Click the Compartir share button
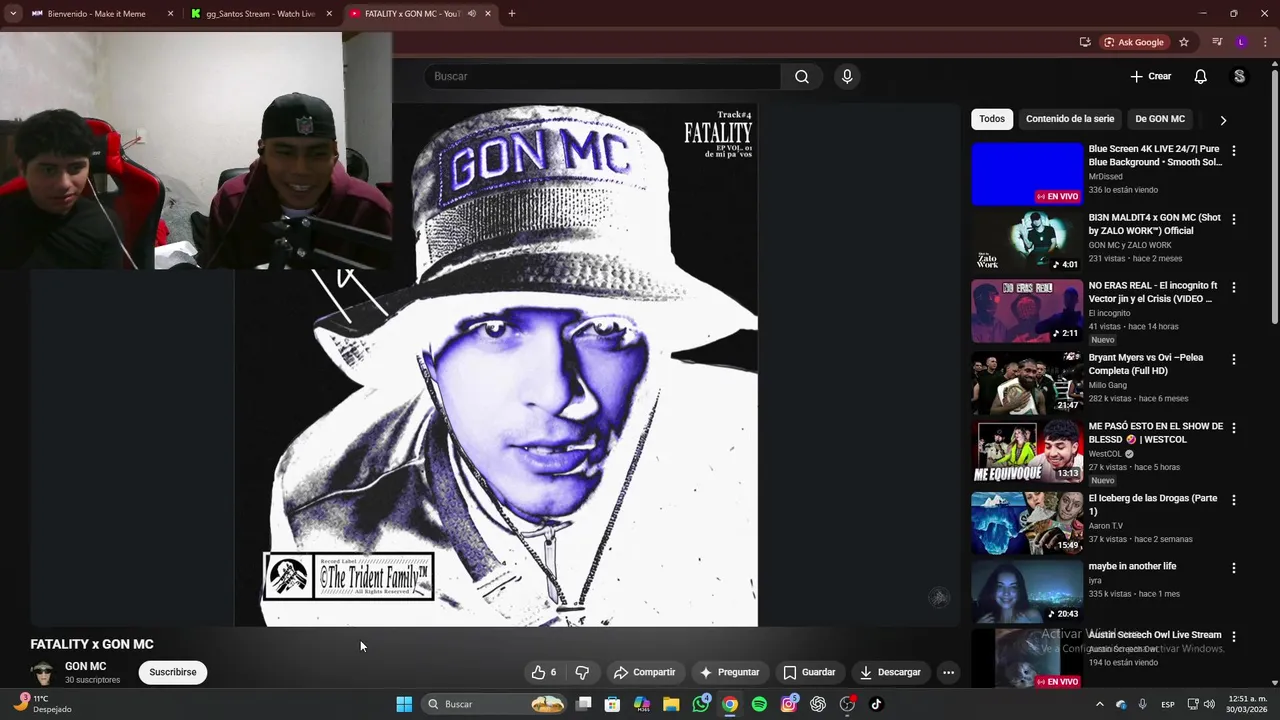The image size is (1280, 720). point(644,672)
